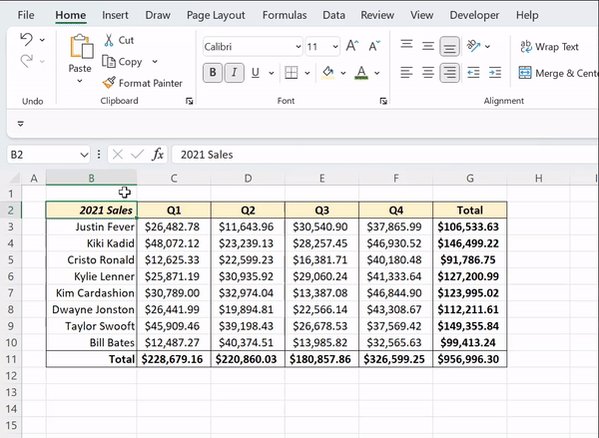Click the Paste clipboard icon
The width and height of the screenshot is (599, 438).
click(81, 47)
